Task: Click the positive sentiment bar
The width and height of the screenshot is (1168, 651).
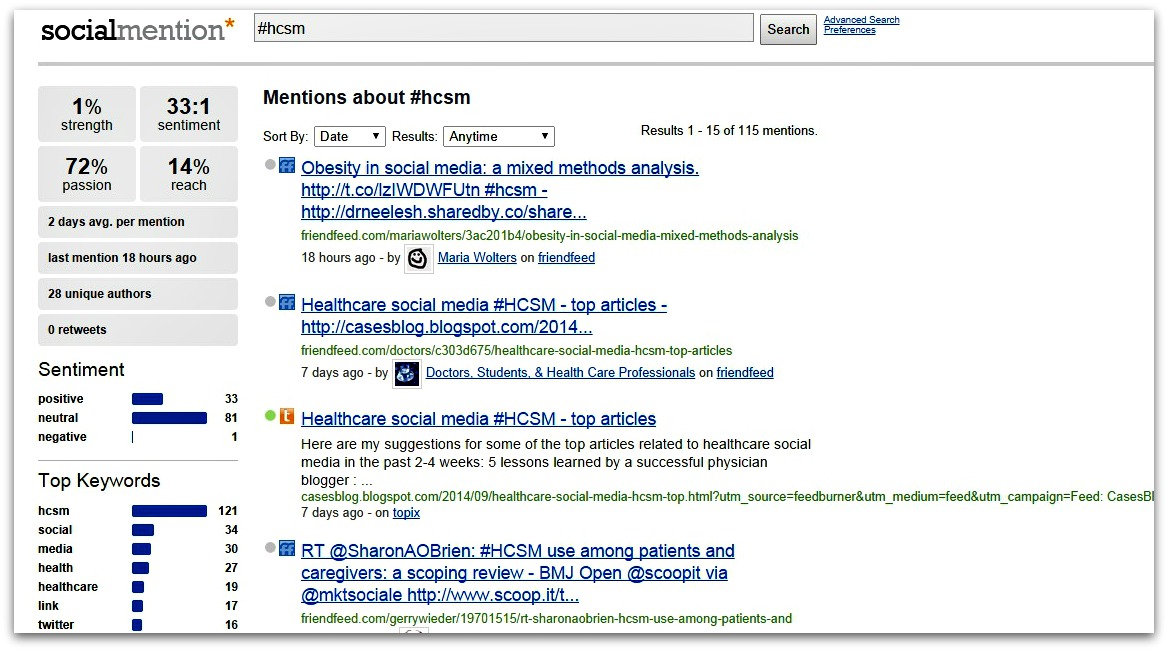Action: (x=147, y=399)
